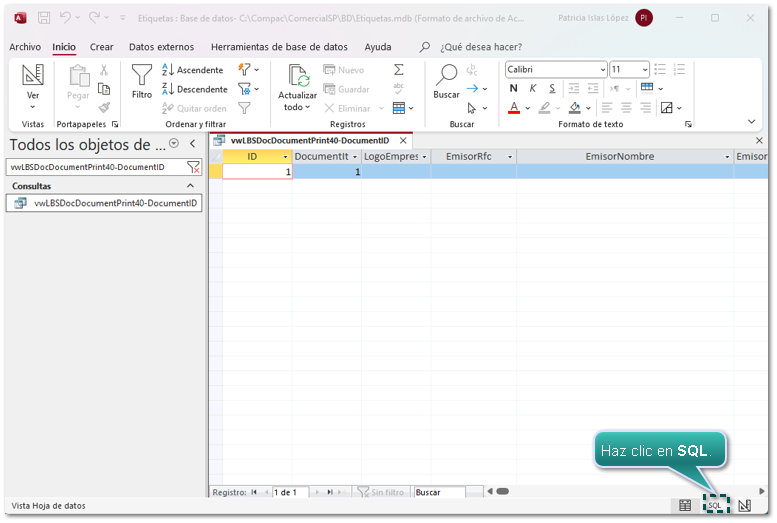This screenshot has height=523, width=777.
Task: Sort records with Descendente
Action: [194, 89]
